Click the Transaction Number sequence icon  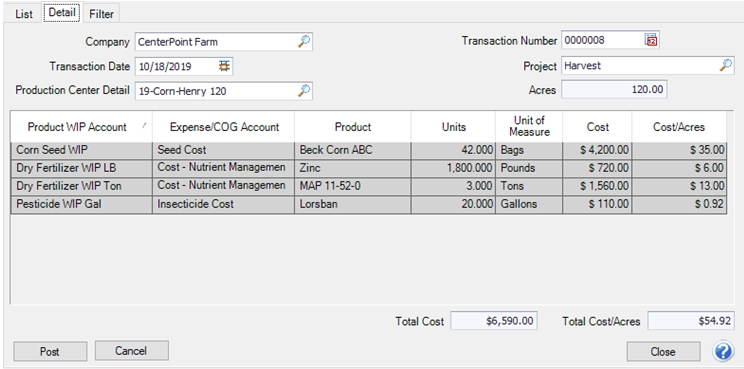click(x=651, y=40)
